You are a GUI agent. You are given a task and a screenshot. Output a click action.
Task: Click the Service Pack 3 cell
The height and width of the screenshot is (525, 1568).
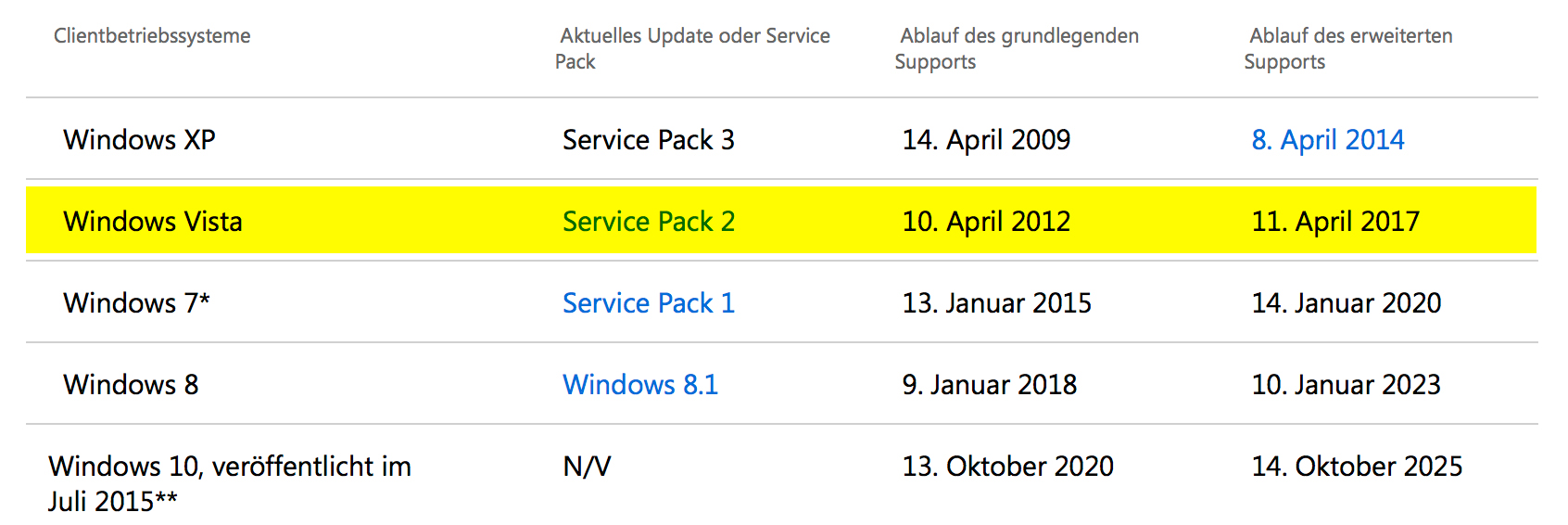[649, 140]
